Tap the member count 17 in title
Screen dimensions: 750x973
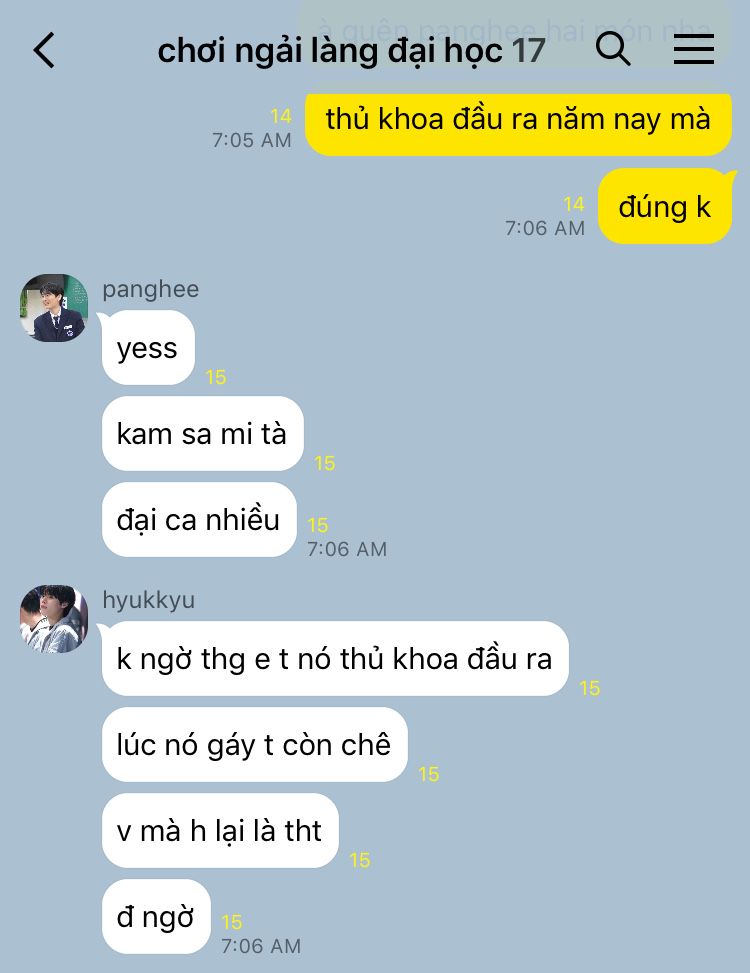(x=528, y=51)
